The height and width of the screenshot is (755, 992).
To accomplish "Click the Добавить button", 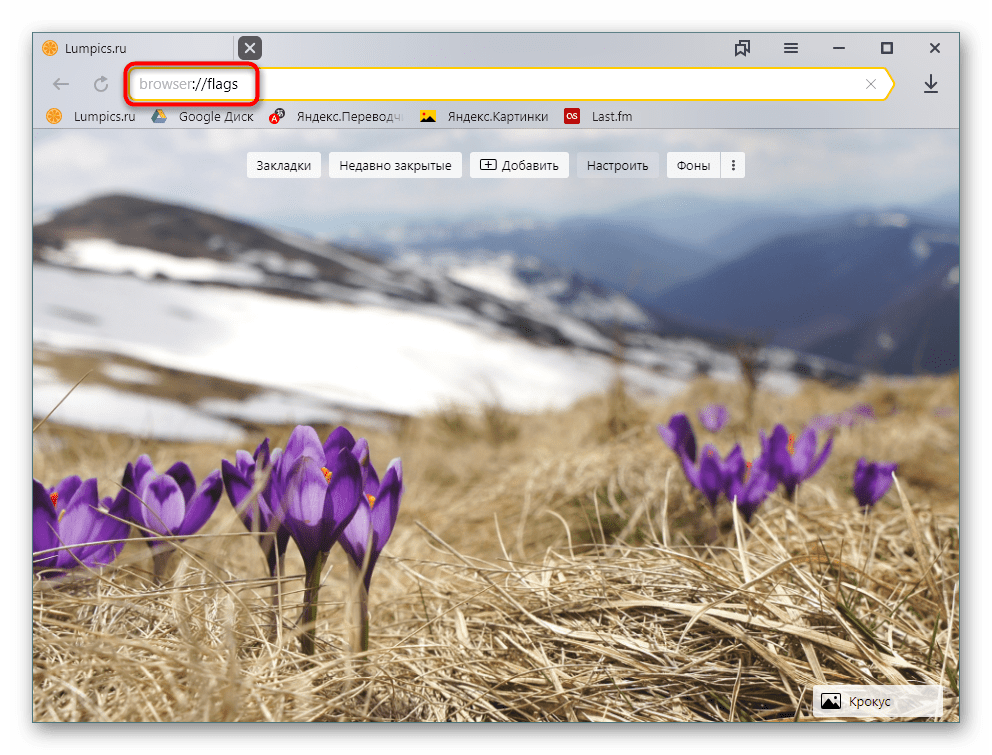I will pos(519,165).
